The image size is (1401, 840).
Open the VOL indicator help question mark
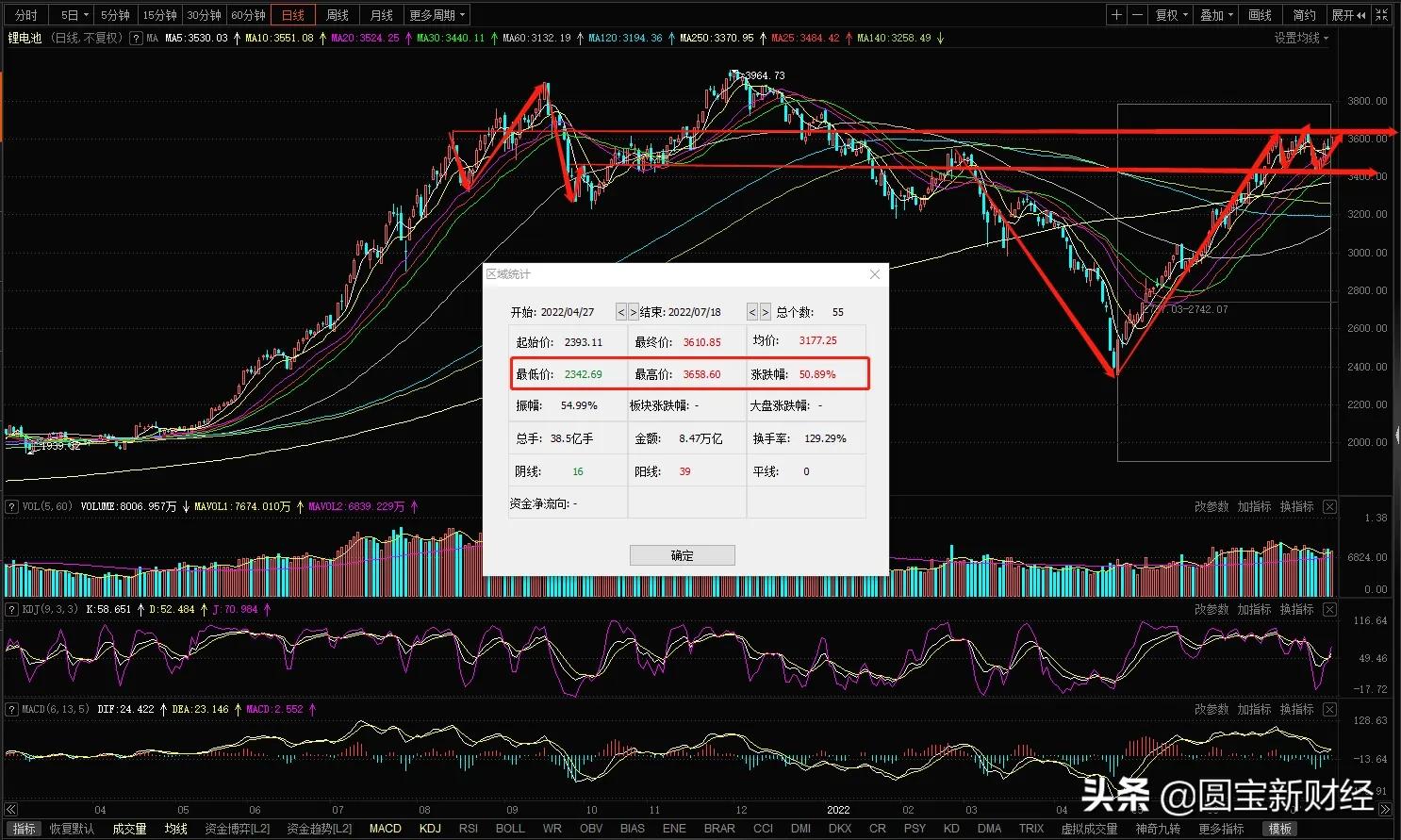coord(12,507)
